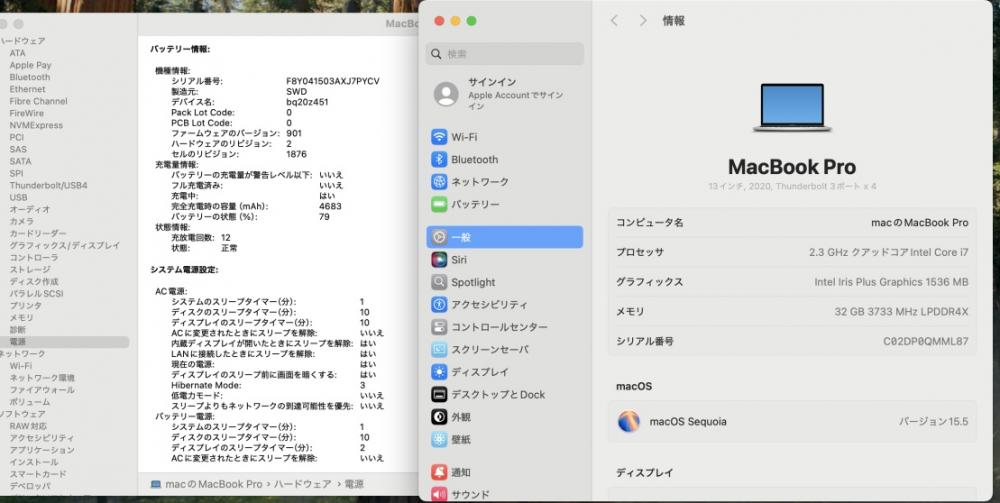Click 電源 in the path bar
The height and width of the screenshot is (503, 1000).
[355, 485]
